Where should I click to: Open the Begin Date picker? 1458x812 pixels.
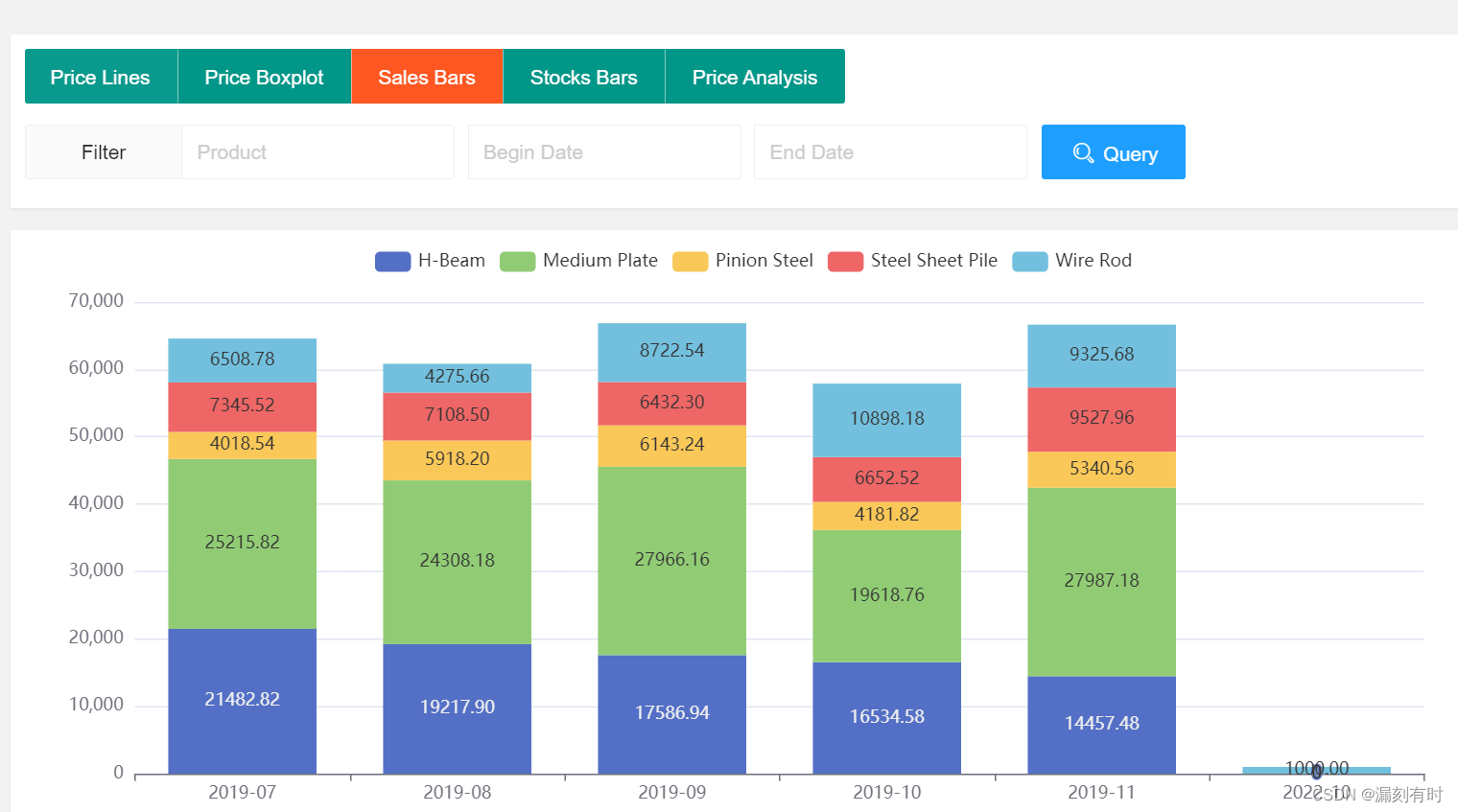click(604, 151)
